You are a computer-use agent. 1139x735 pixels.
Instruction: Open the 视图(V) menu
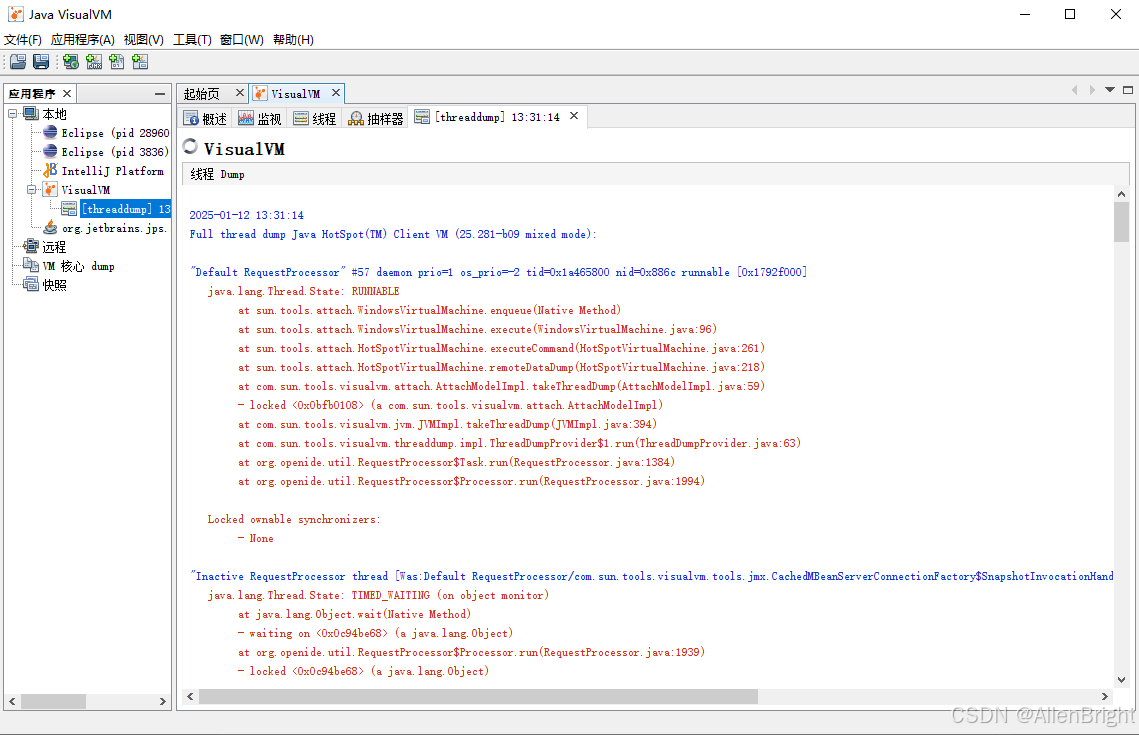[x=144, y=39]
